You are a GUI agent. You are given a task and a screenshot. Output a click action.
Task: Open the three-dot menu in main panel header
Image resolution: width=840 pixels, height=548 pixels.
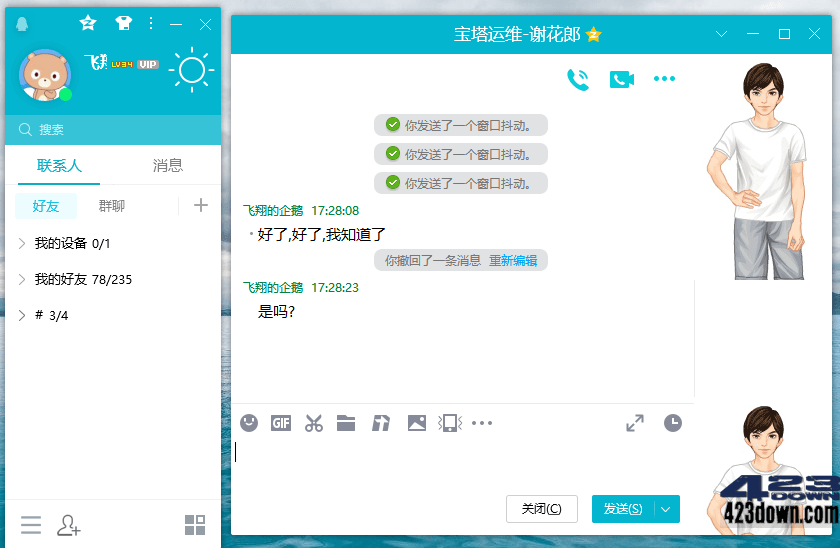151,23
